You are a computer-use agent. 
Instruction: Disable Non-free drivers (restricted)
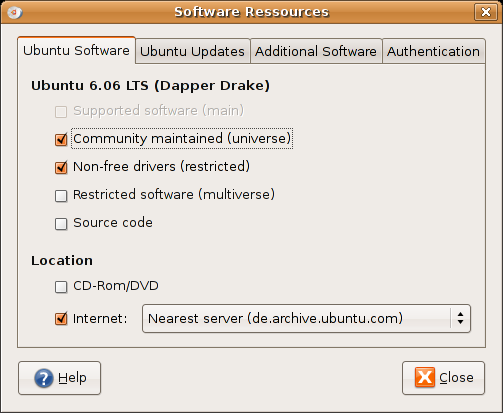tap(61, 167)
